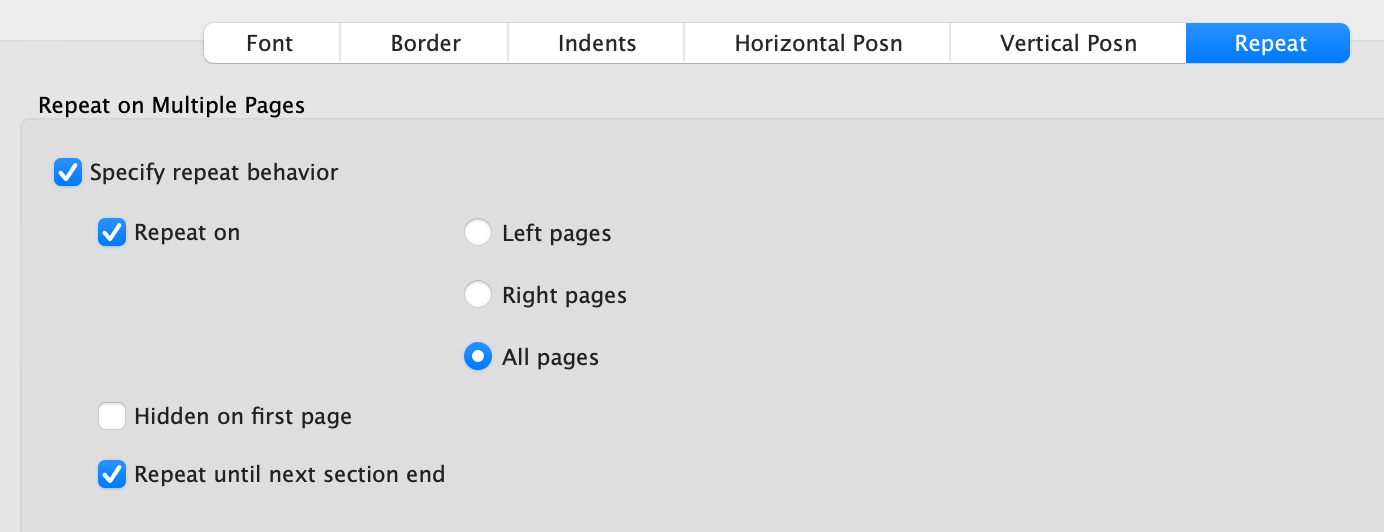Click the 'Right pages' label text
This screenshot has width=1384, height=532.
[x=564, y=296]
